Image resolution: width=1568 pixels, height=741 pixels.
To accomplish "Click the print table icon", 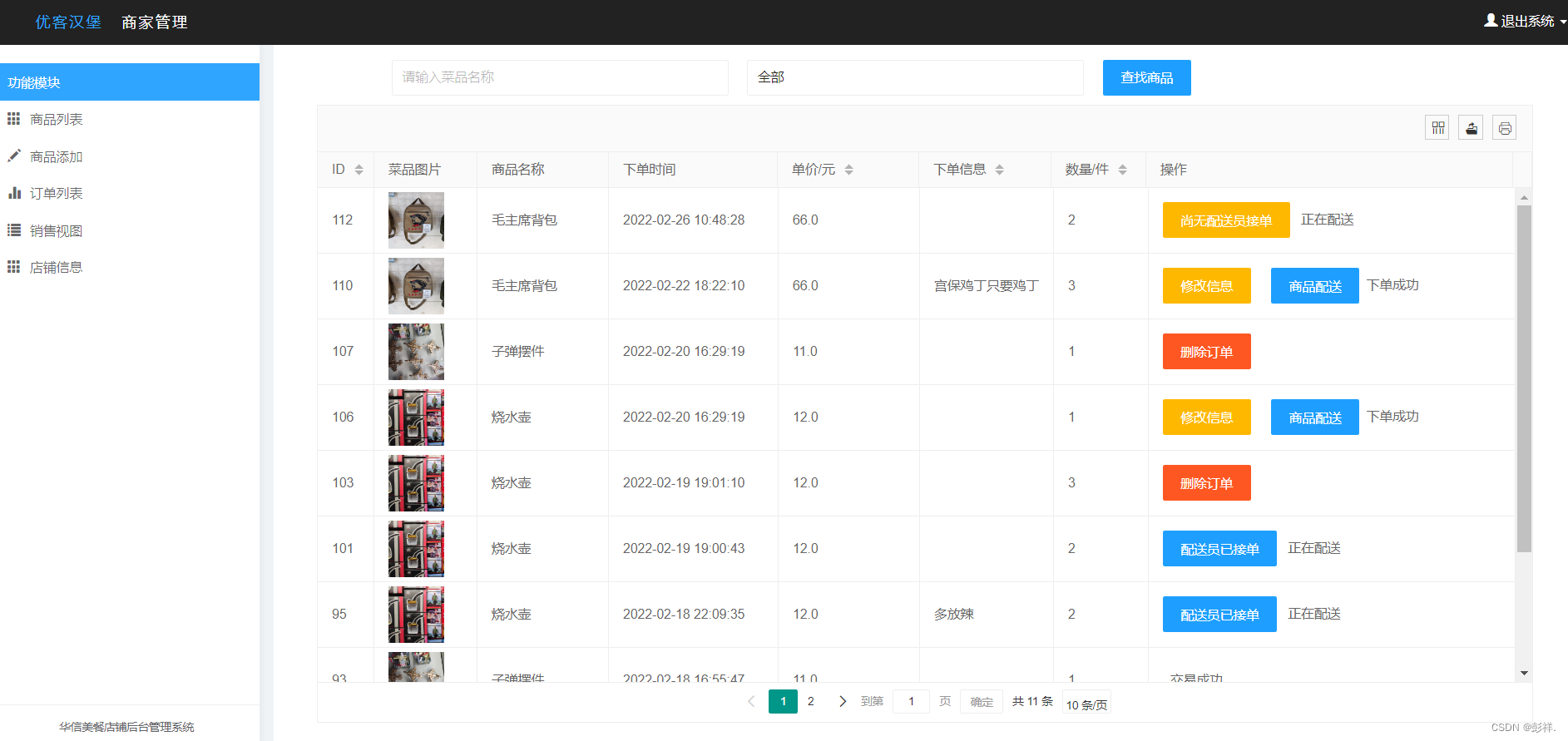I will (1504, 128).
